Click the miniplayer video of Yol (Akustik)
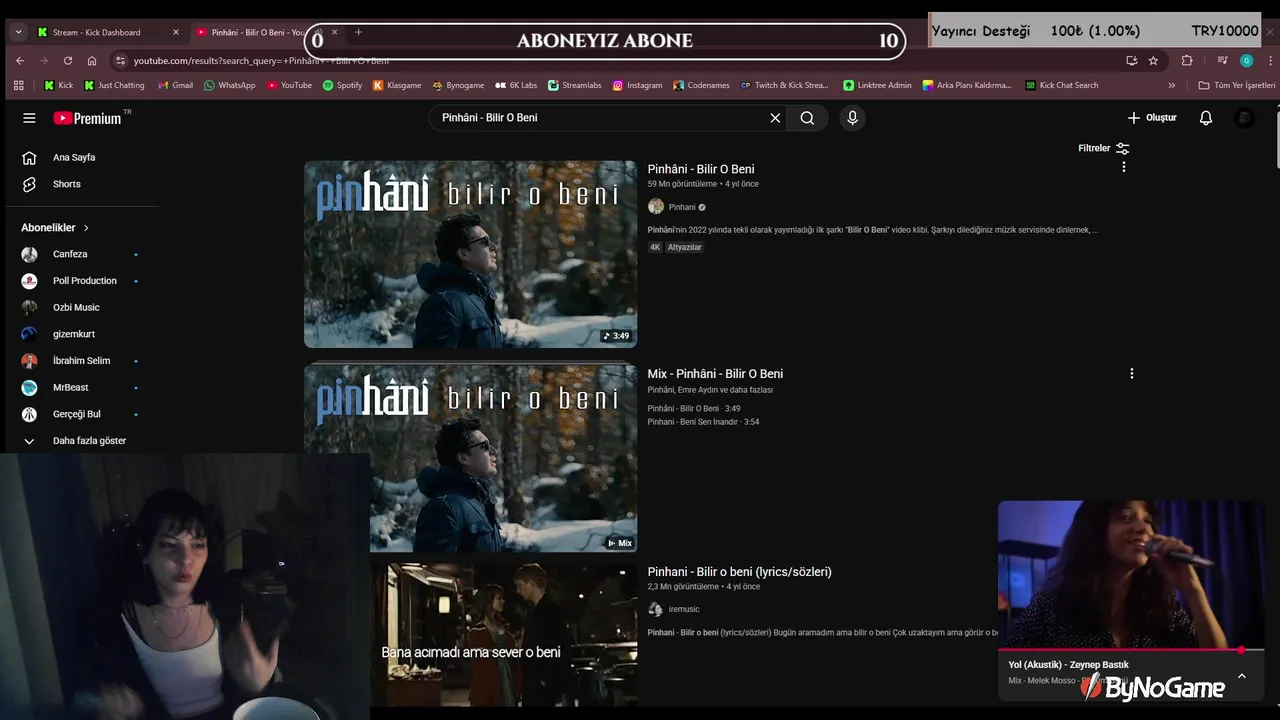 coord(1131,575)
